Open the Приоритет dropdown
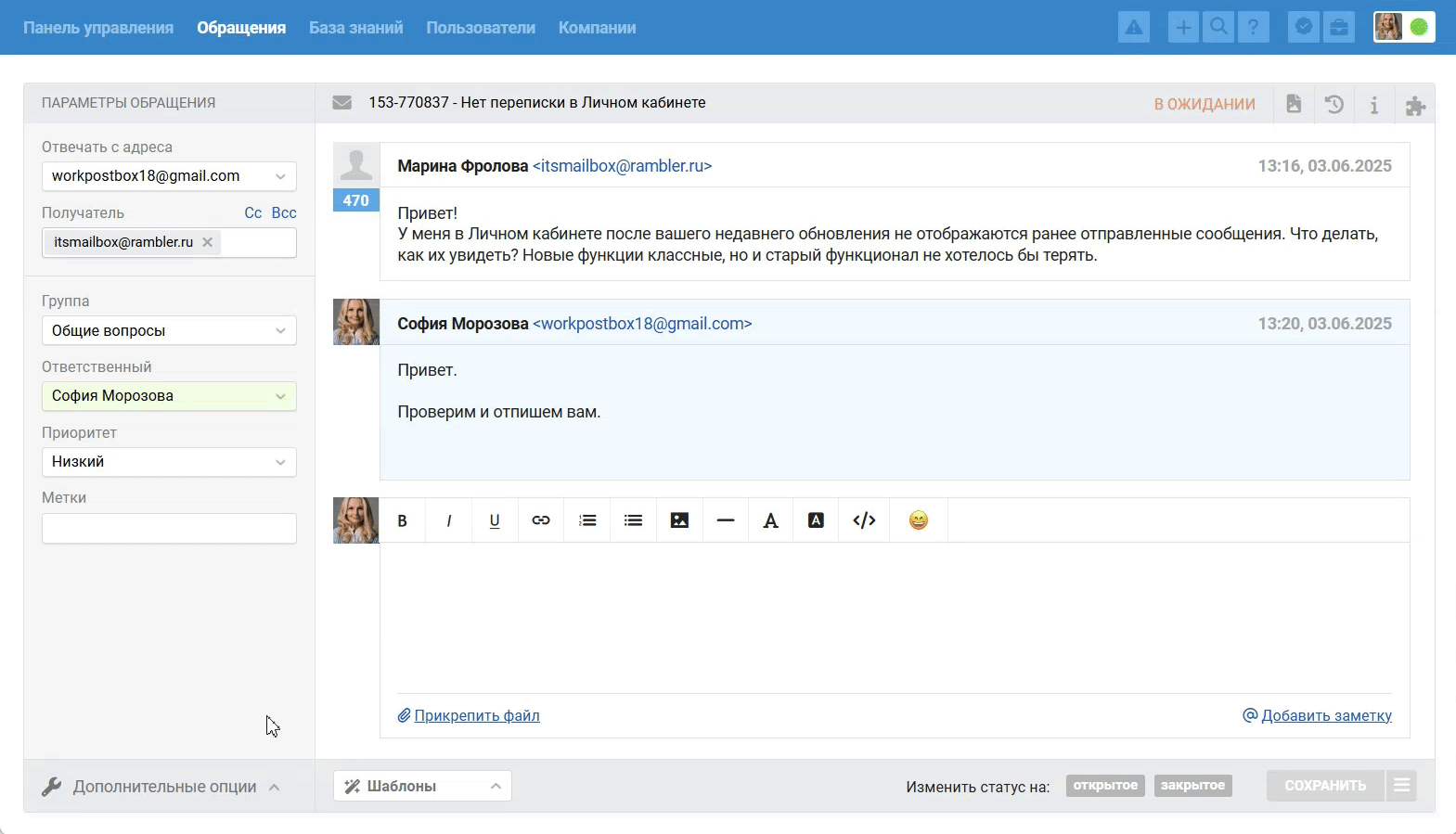This screenshot has height=834, width=1456. pyautogui.click(x=169, y=462)
